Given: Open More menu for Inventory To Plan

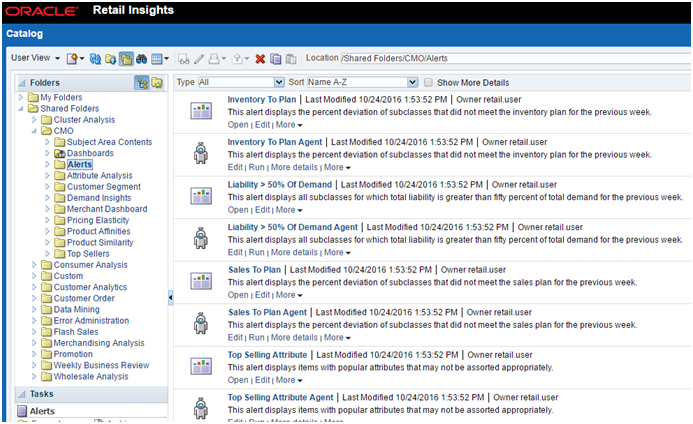Looking at the screenshot, I should click(289, 125).
